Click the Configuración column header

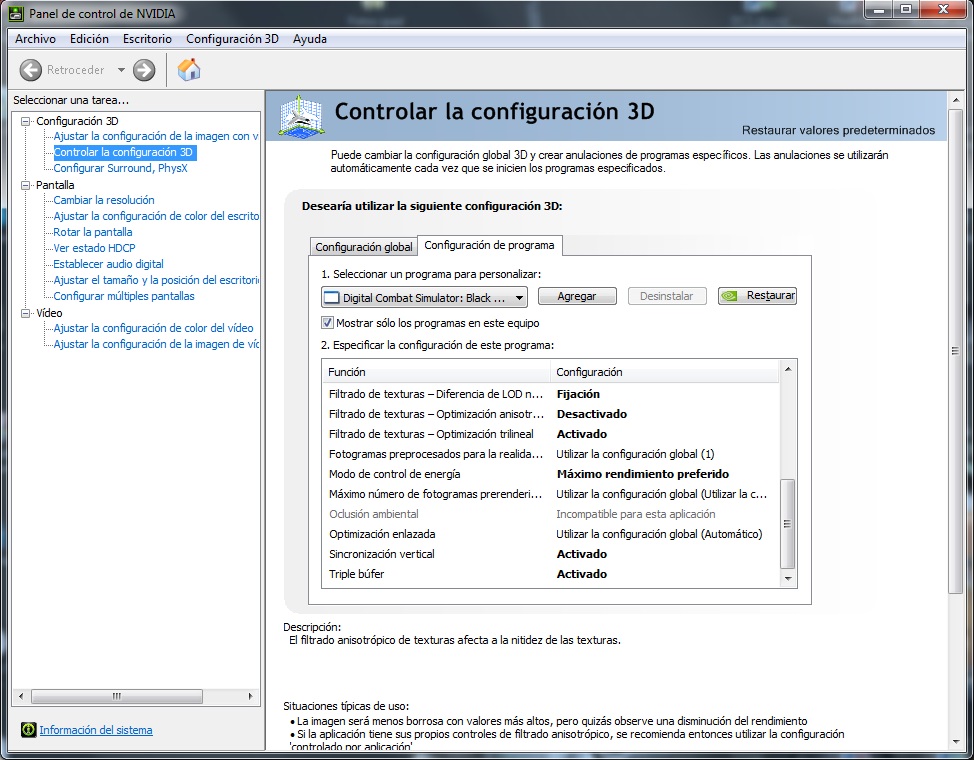click(x=665, y=372)
